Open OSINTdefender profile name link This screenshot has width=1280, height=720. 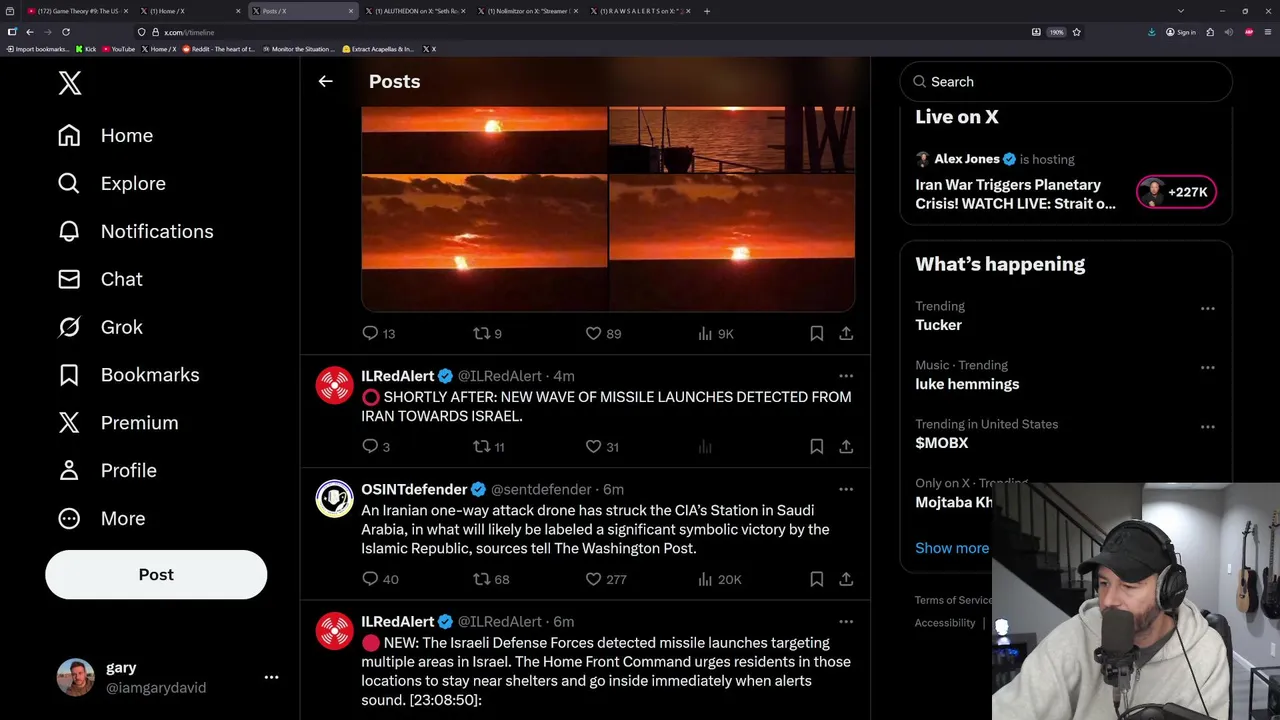[414, 489]
